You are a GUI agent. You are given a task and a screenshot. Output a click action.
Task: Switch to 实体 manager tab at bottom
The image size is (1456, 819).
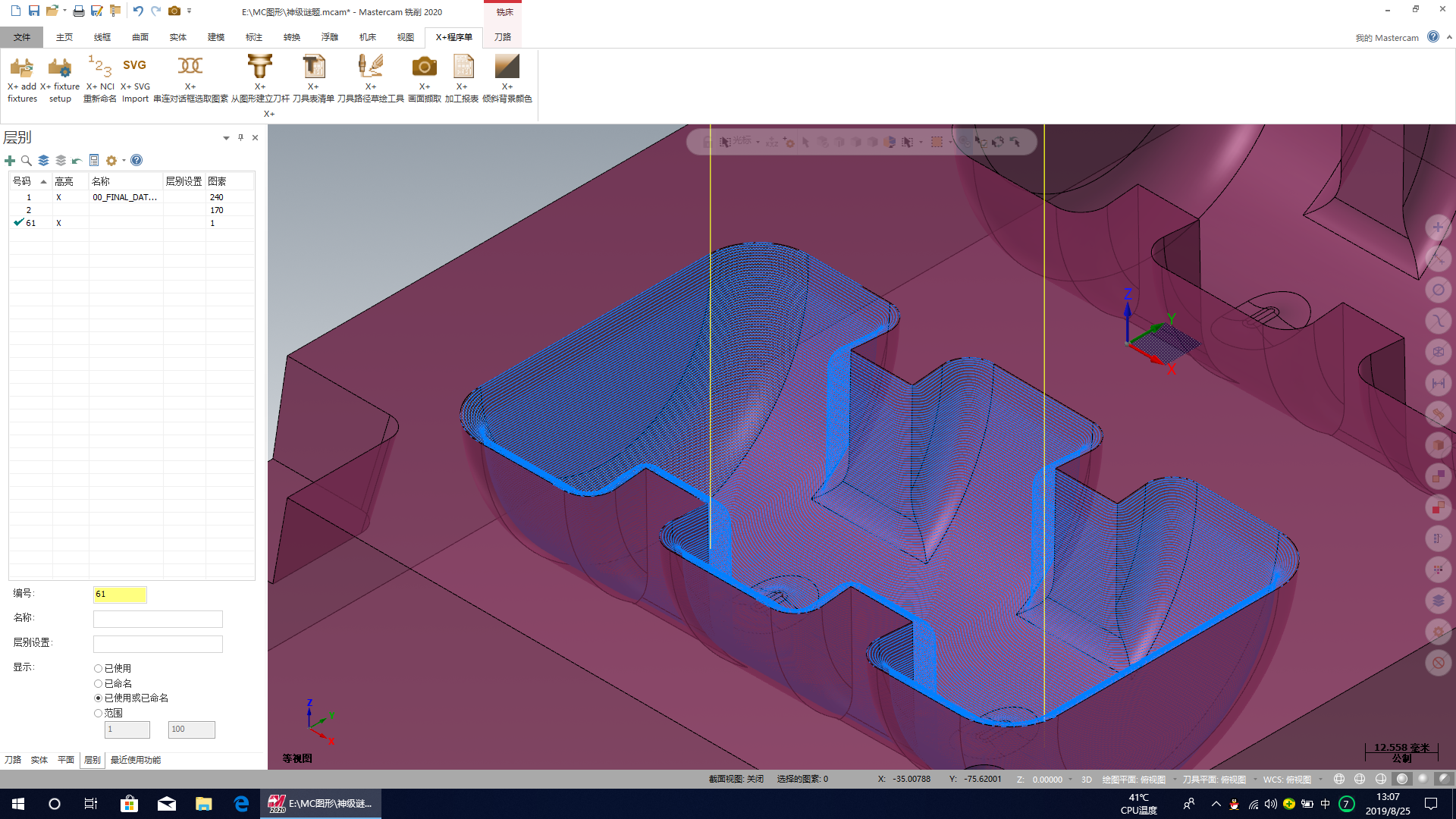coord(39,760)
